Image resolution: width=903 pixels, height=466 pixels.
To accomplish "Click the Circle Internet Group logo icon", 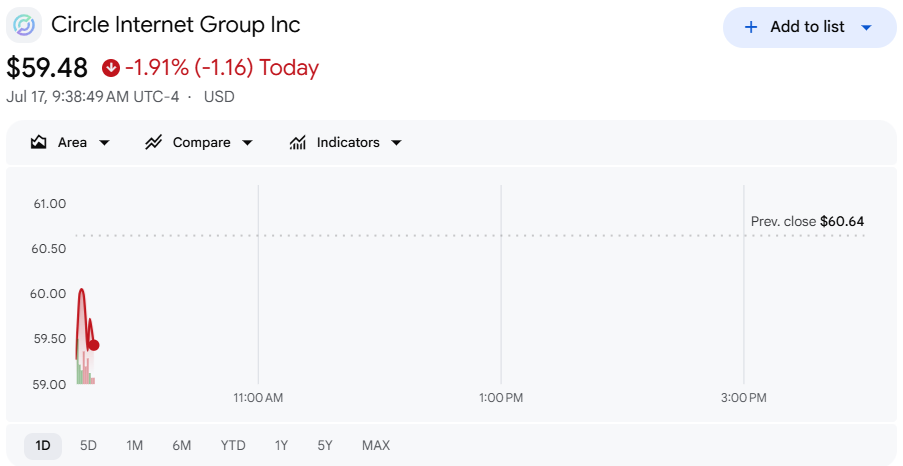I will pos(24,25).
